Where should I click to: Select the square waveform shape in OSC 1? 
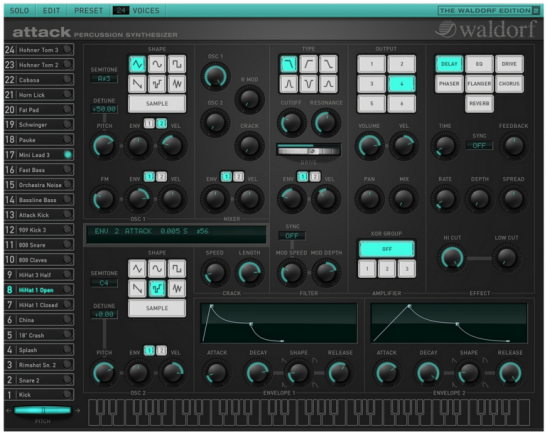tap(177, 64)
